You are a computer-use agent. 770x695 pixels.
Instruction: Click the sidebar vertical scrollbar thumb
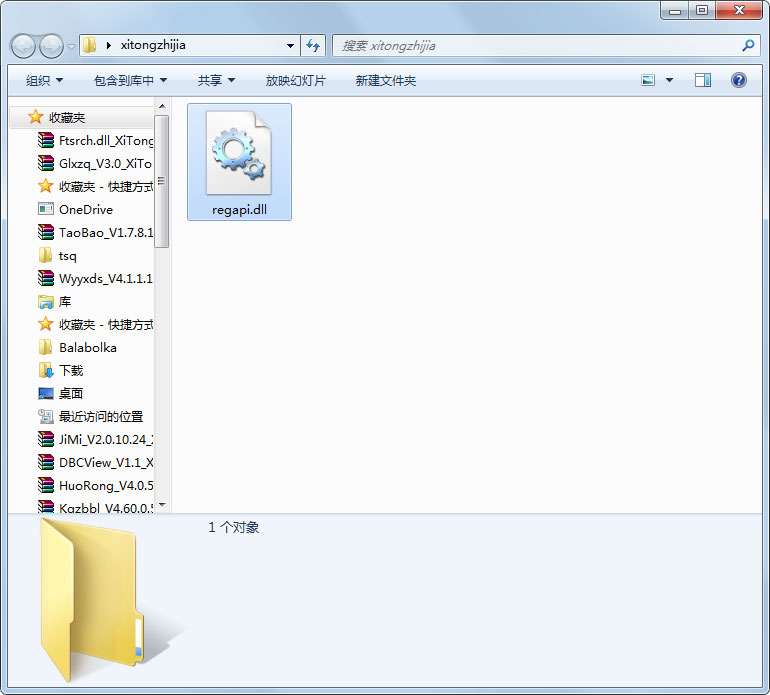[162, 181]
